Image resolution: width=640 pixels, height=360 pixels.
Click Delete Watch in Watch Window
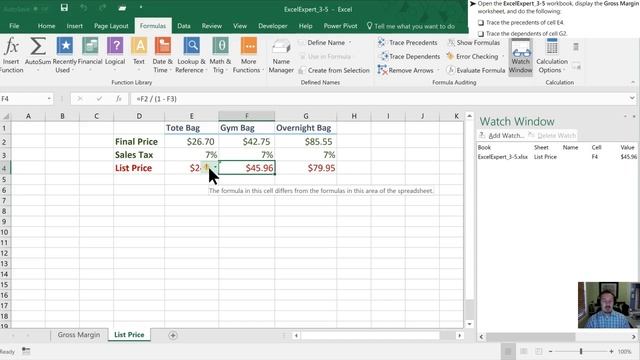click(552, 136)
